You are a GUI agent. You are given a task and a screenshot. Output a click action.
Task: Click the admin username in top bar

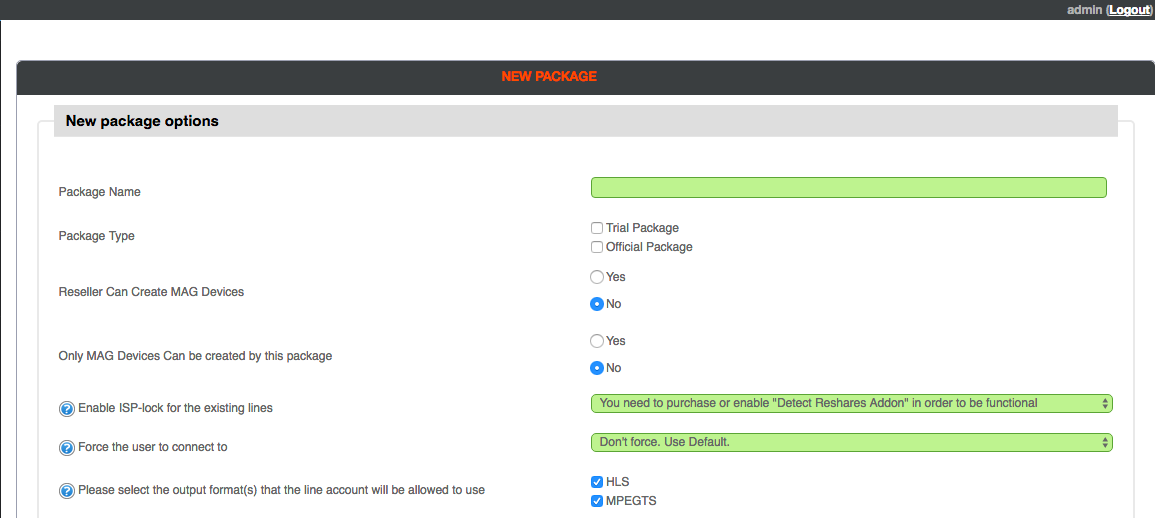pos(1084,10)
